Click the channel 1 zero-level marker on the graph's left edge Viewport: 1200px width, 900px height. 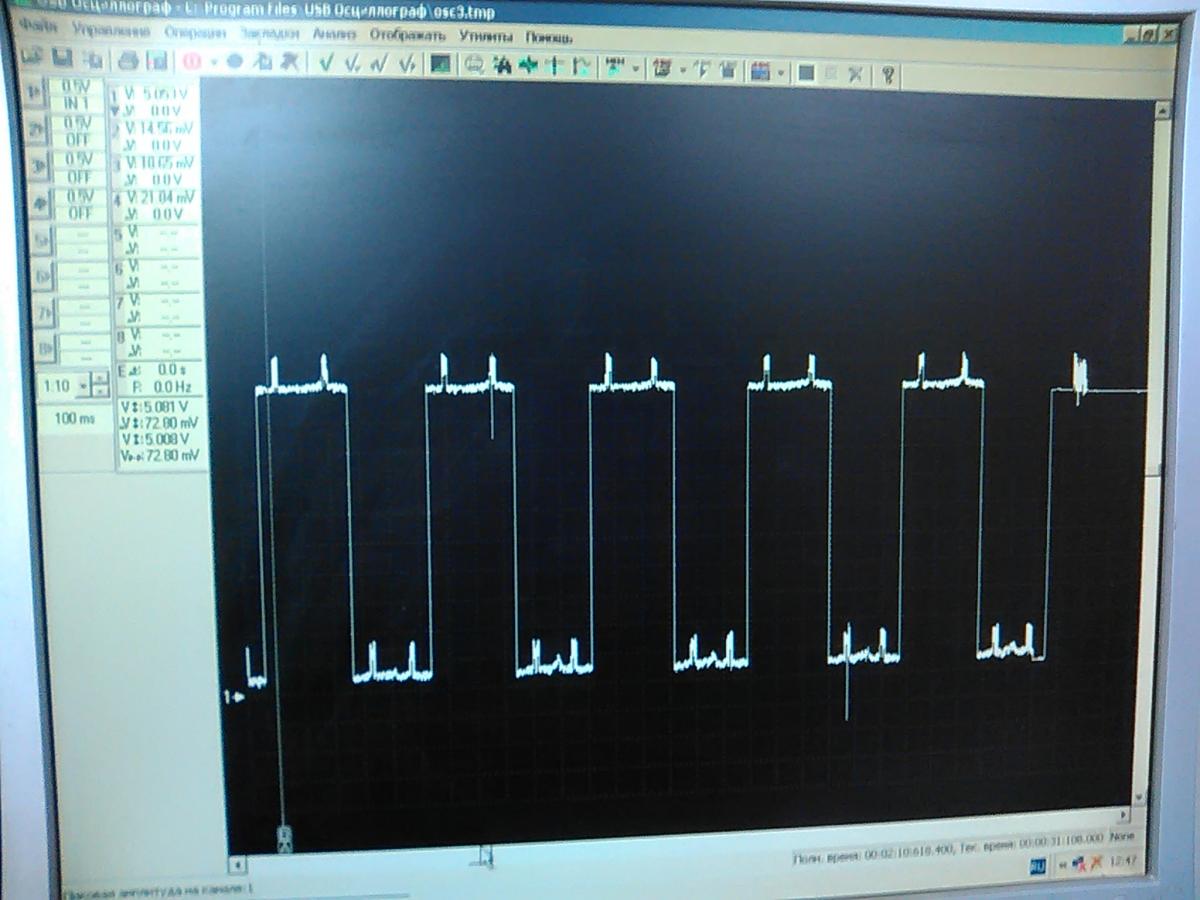tap(234, 696)
